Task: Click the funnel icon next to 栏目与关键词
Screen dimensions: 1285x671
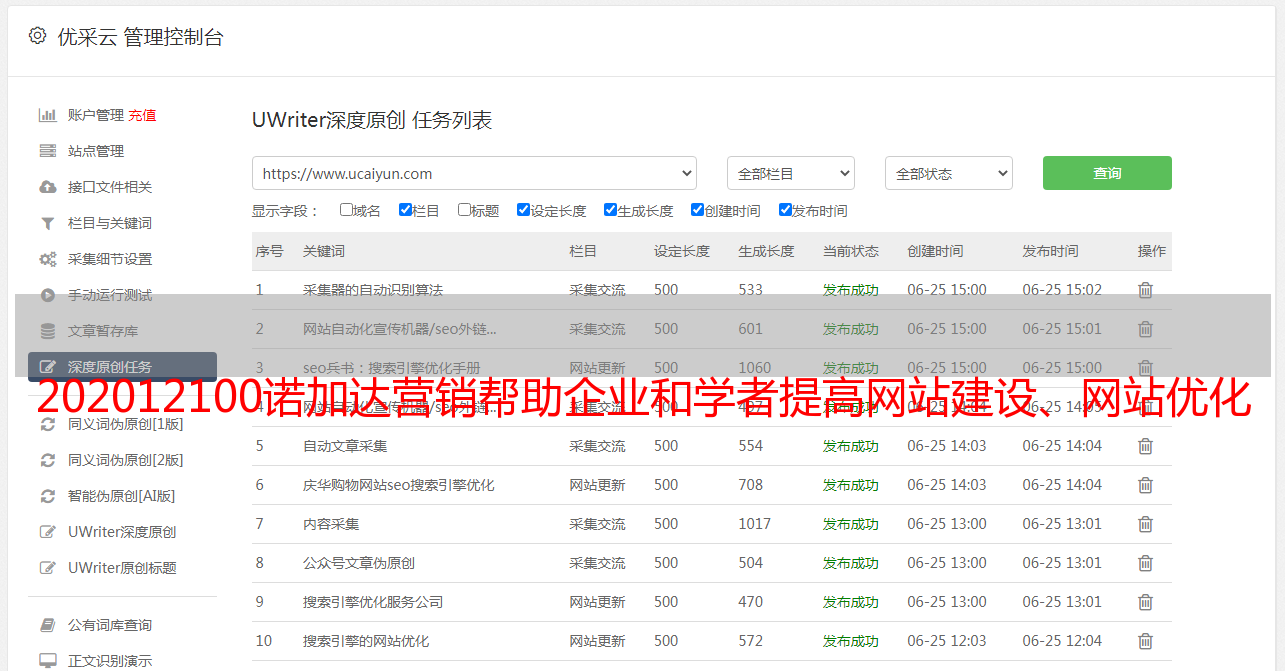Action: (47, 223)
